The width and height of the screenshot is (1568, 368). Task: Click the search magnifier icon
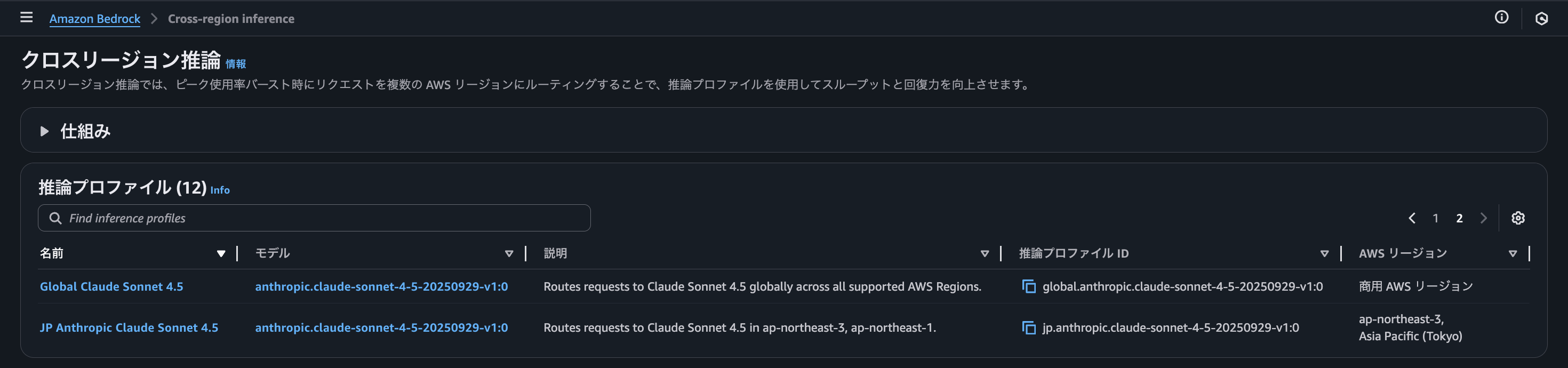[57, 218]
